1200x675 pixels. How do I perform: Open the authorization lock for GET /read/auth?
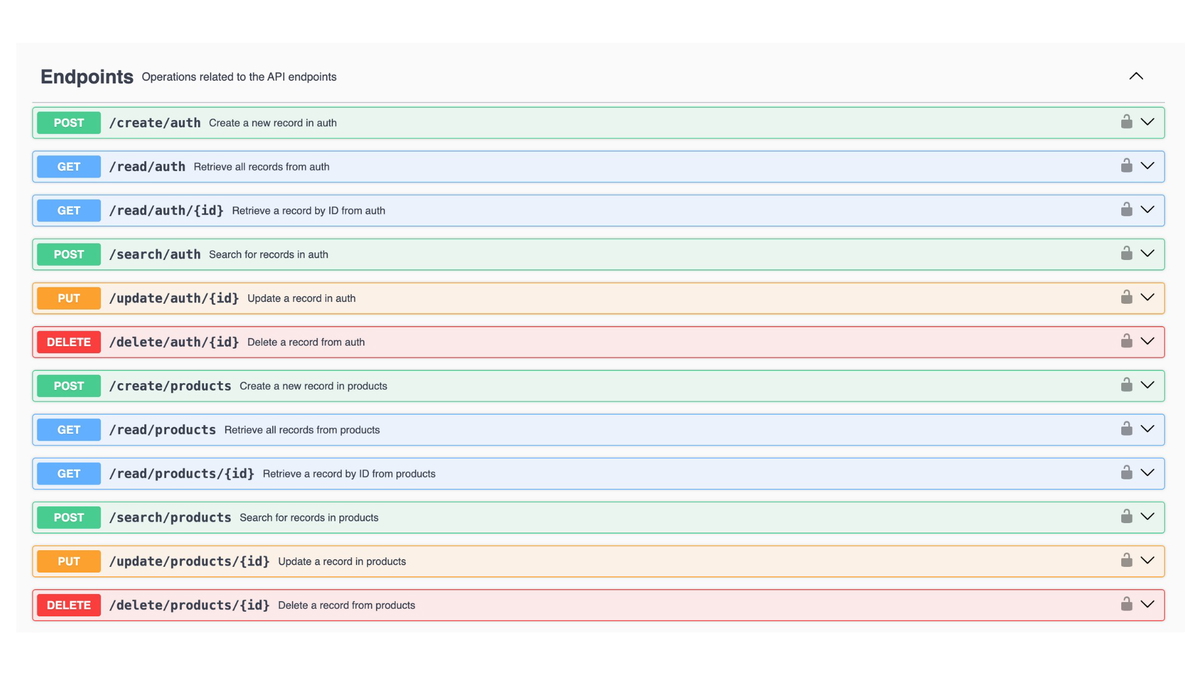click(x=1126, y=166)
